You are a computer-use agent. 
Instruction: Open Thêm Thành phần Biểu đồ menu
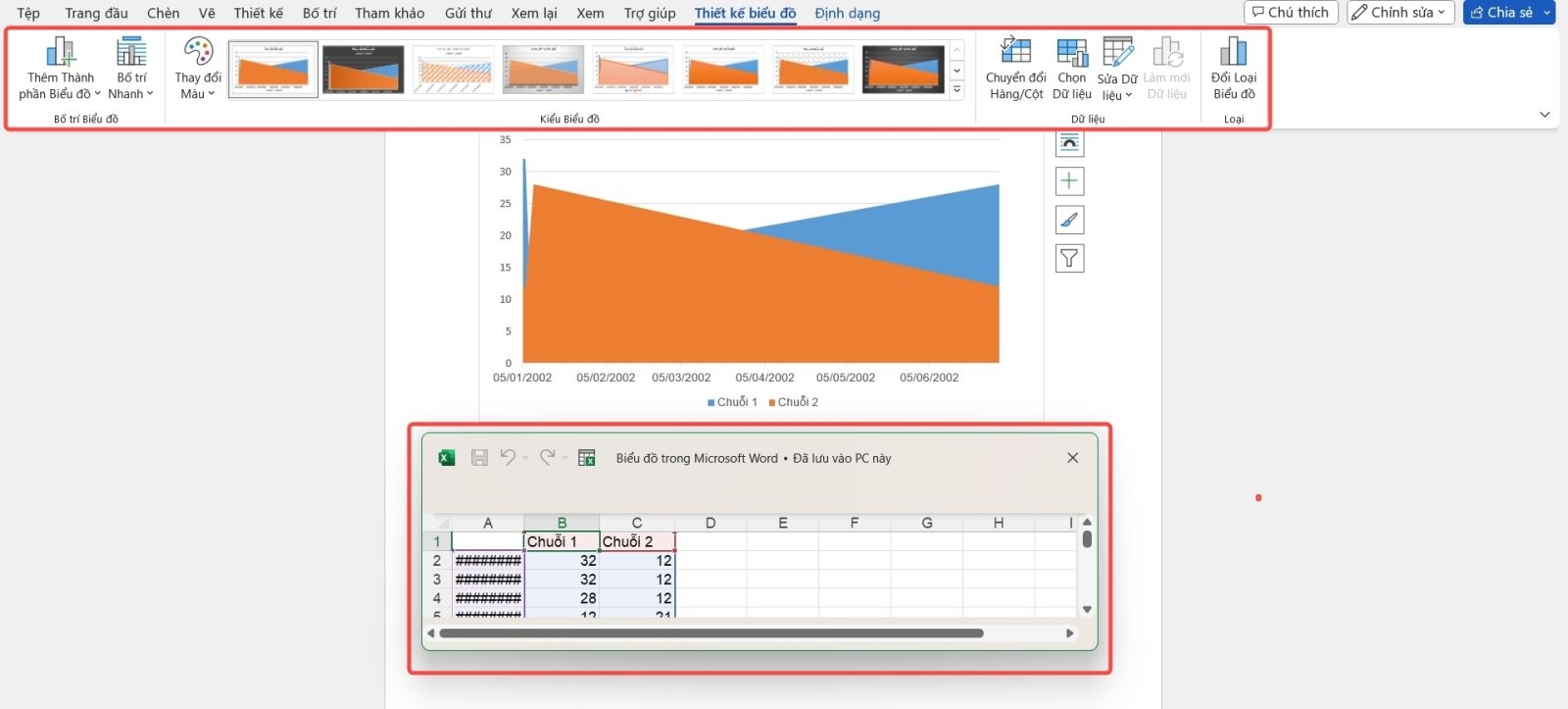point(60,69)
